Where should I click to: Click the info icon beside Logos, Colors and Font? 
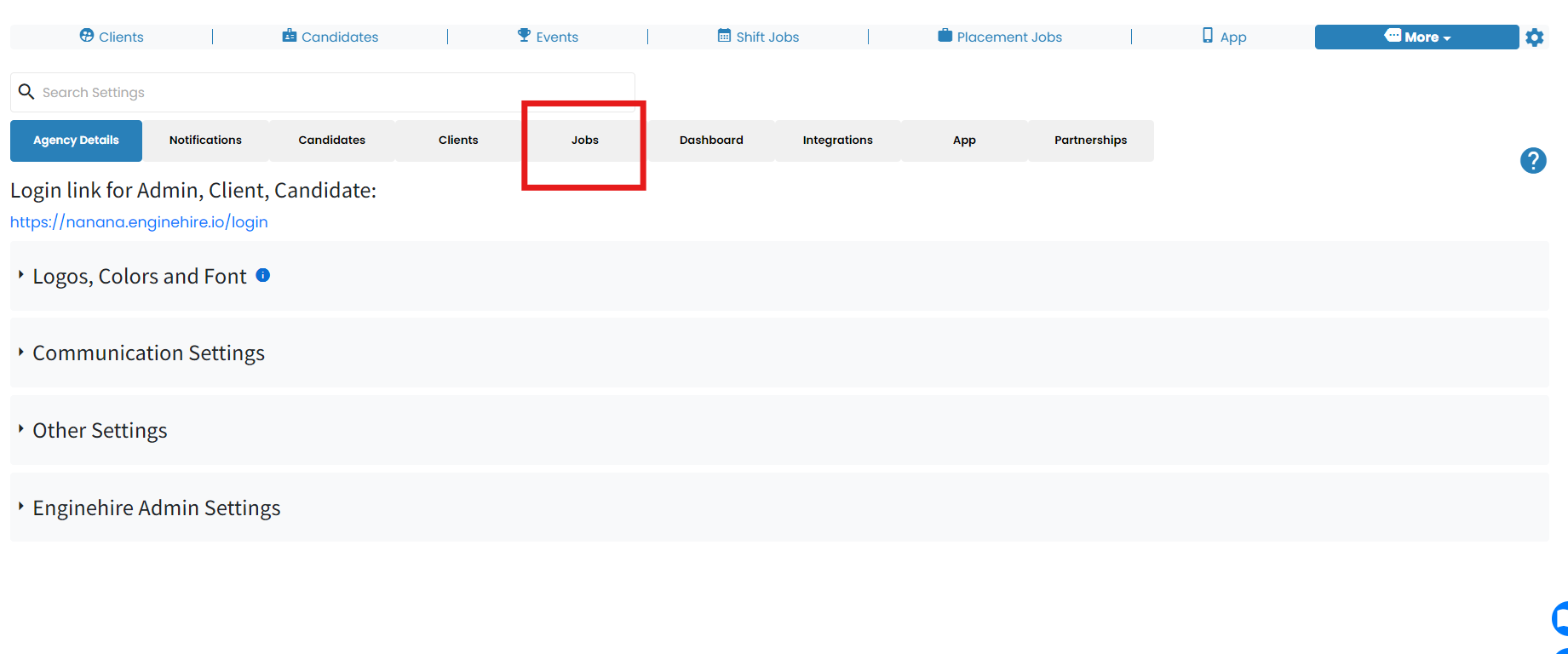pyautogui.click(x=263, y=275)
